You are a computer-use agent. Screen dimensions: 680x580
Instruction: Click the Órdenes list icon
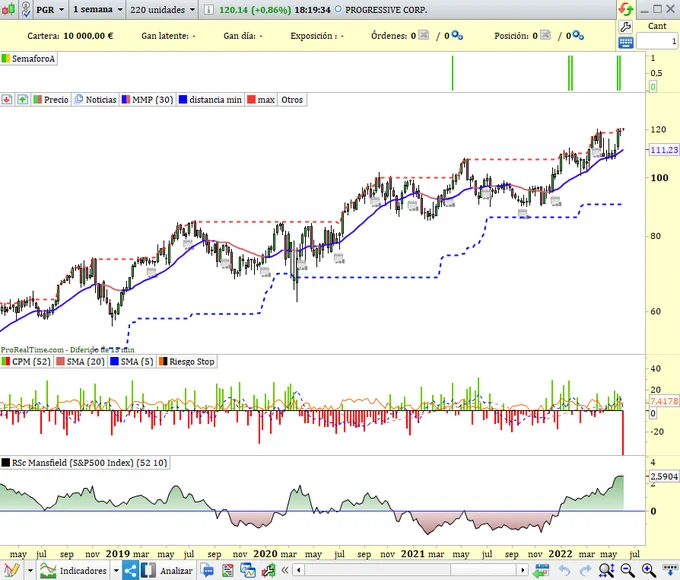(424, 35)
